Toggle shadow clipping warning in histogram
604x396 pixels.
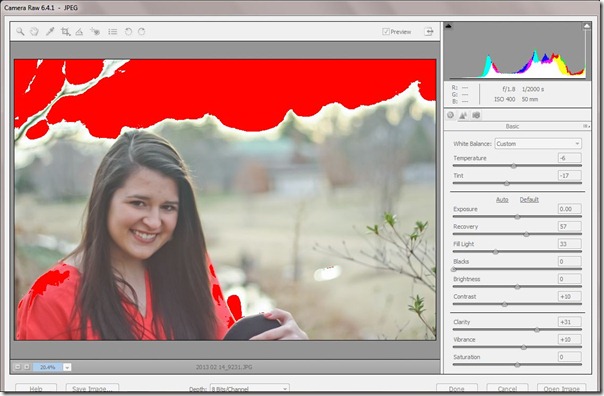[448, 26]
